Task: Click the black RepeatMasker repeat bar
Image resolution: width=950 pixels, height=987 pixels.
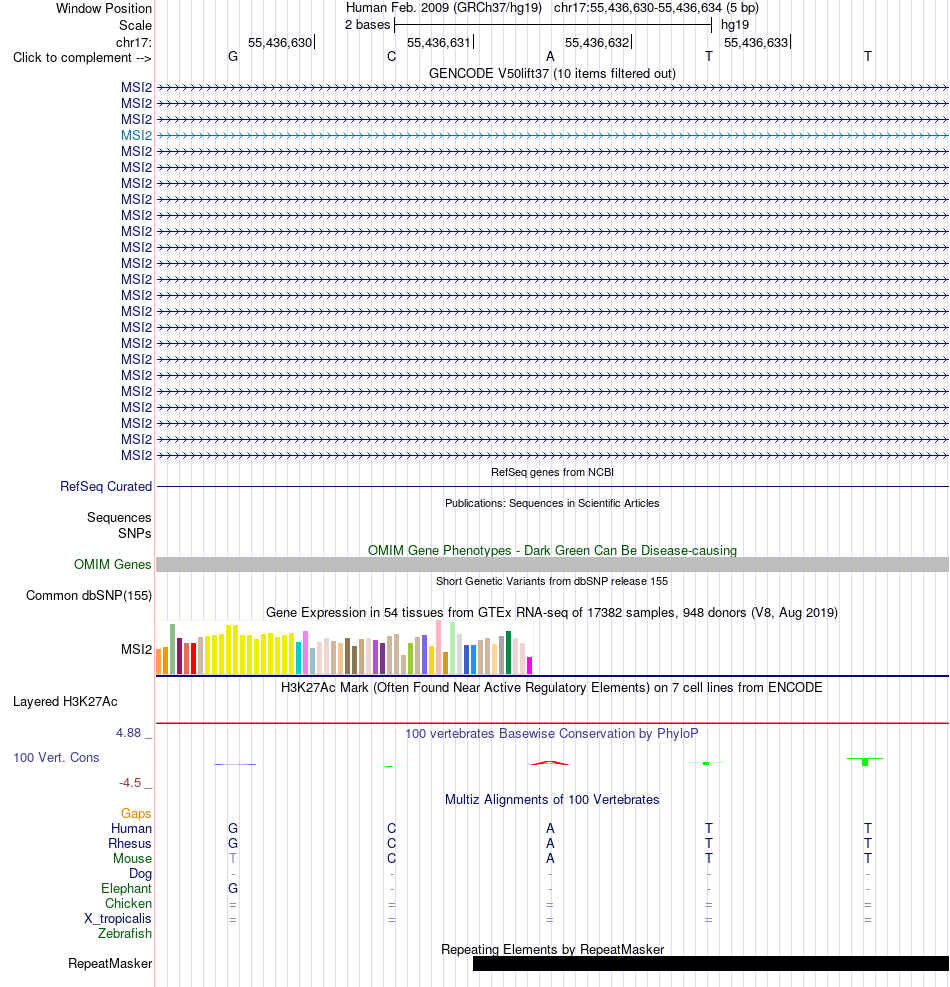Action: (711, 964)
